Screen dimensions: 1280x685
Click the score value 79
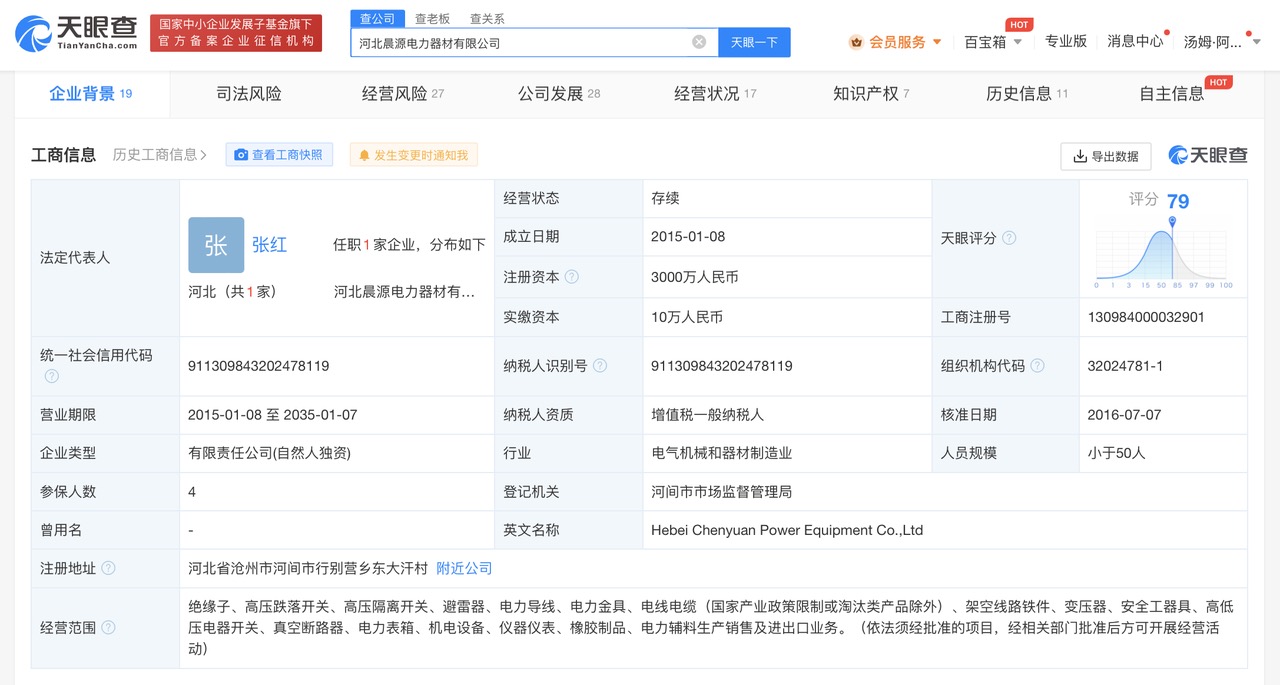tap(1178, 201)
